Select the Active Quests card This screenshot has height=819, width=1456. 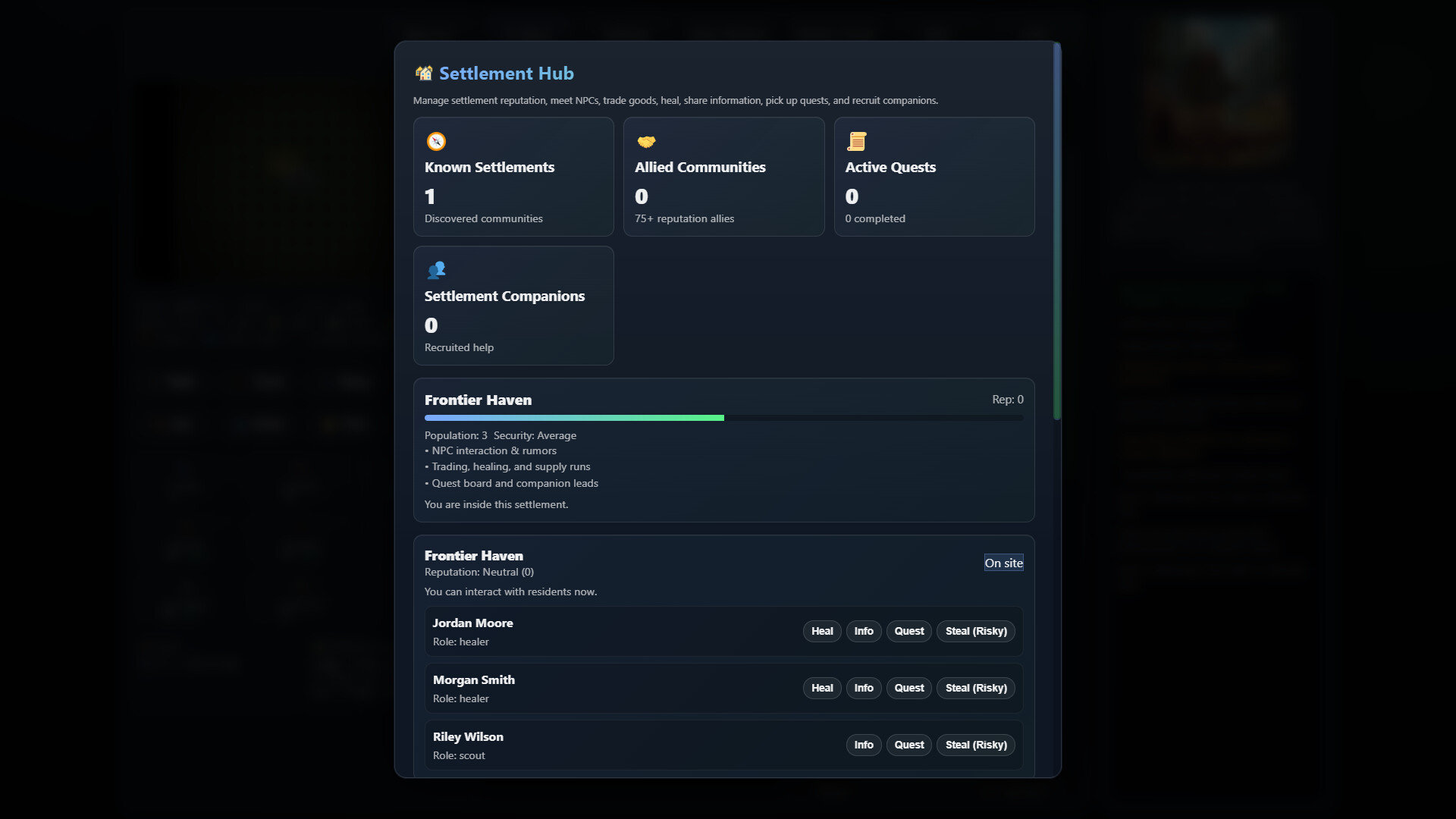tap(934, 177)
